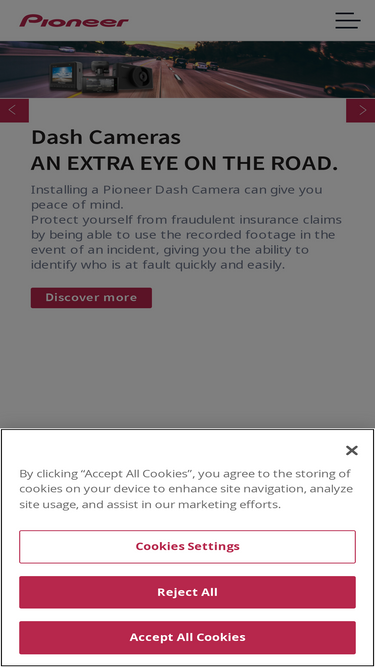Click the sentence about peace of mind
The height and width of the screenshot is (667, 375).
click(176, 197)
